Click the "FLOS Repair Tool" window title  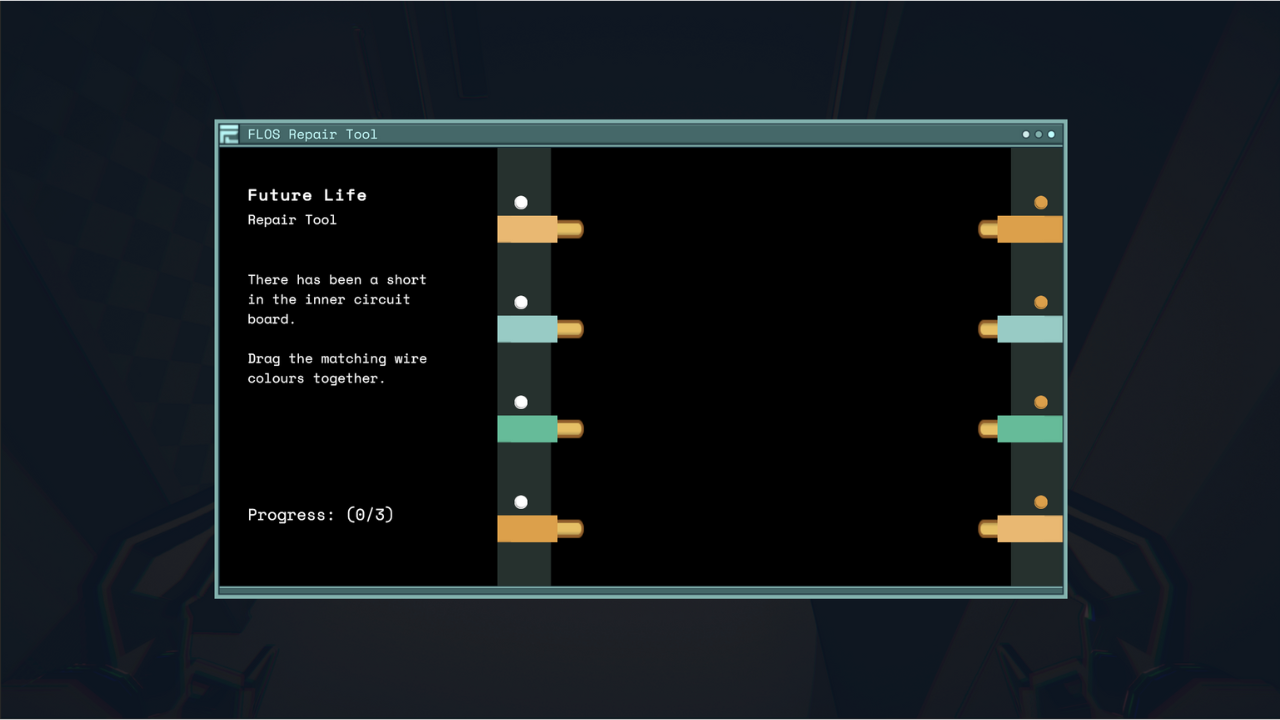coord(313,134)
